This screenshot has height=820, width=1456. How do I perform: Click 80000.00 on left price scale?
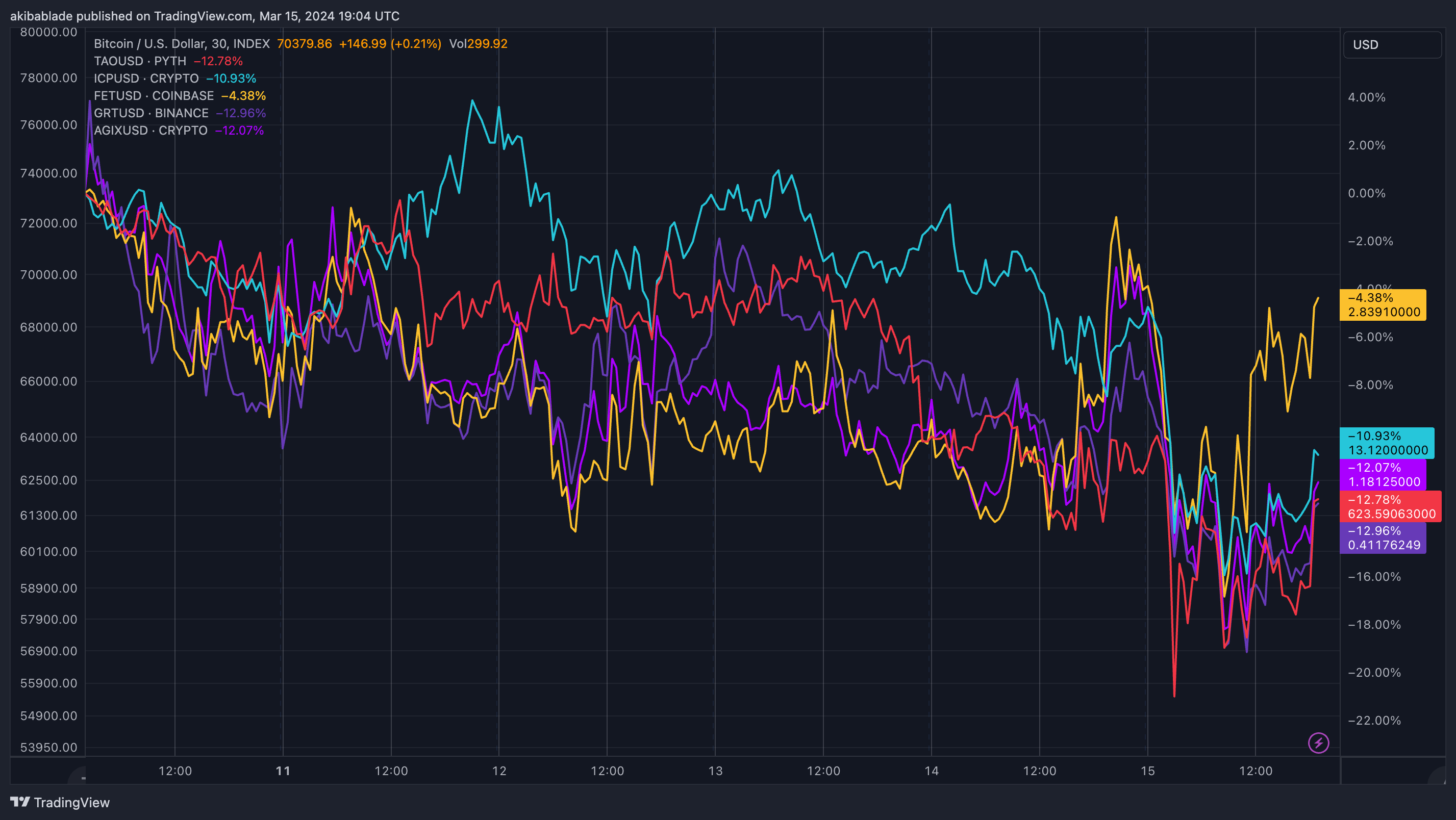pyautogui.click(x=48, y=32)
